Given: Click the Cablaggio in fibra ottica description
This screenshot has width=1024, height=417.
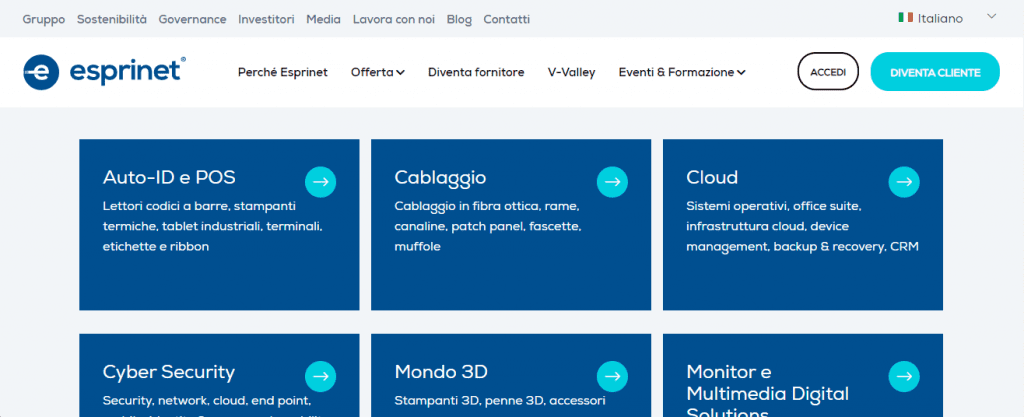Looking at the screenshot, I should point(488,226).
